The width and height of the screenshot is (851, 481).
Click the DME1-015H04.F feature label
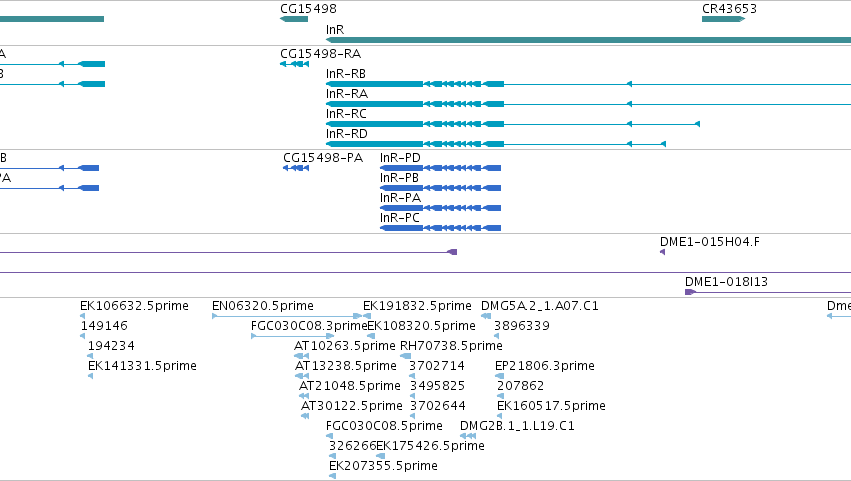709,242
